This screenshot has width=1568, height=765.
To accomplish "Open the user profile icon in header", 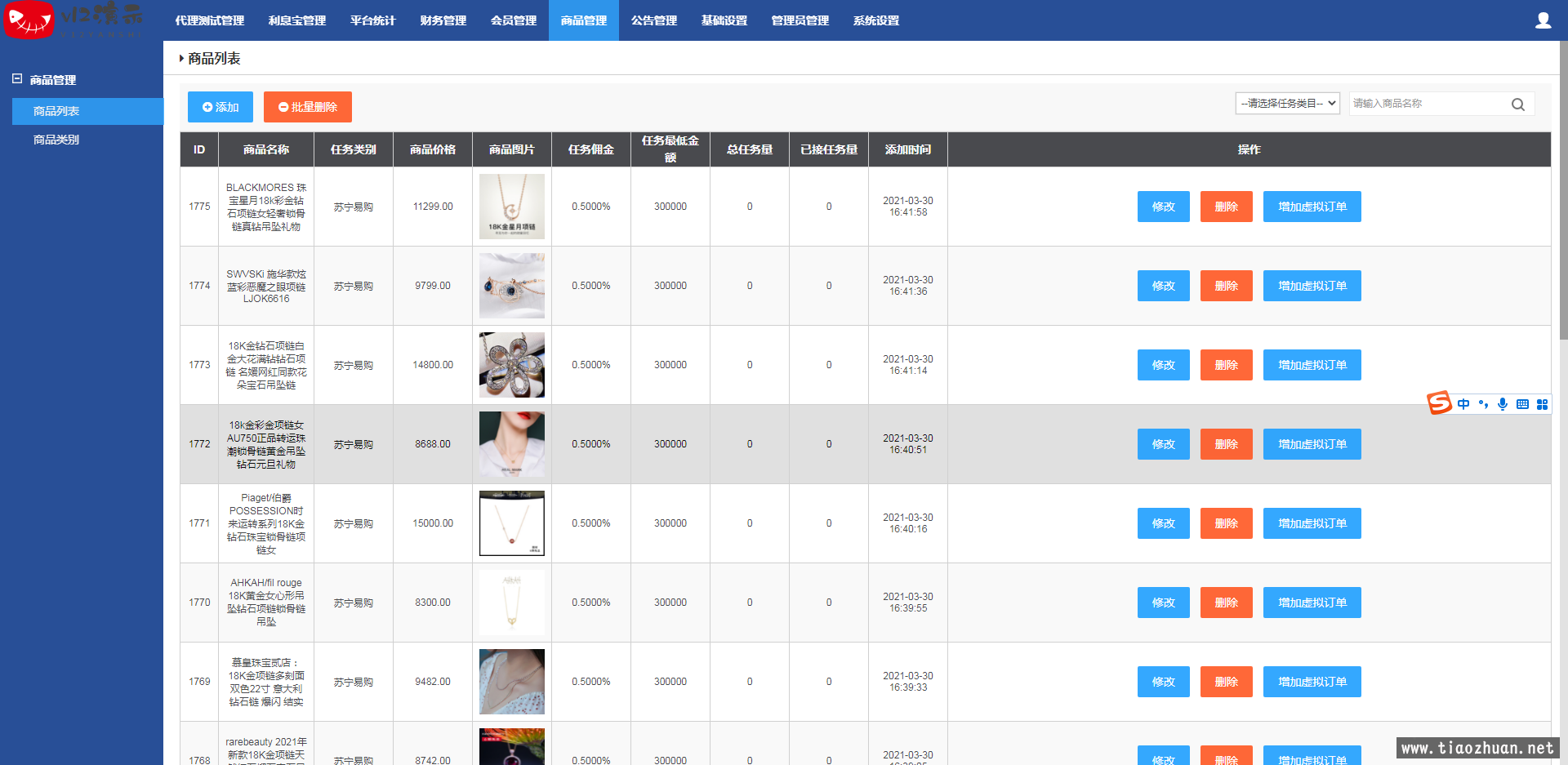I will pos(1543,20).
